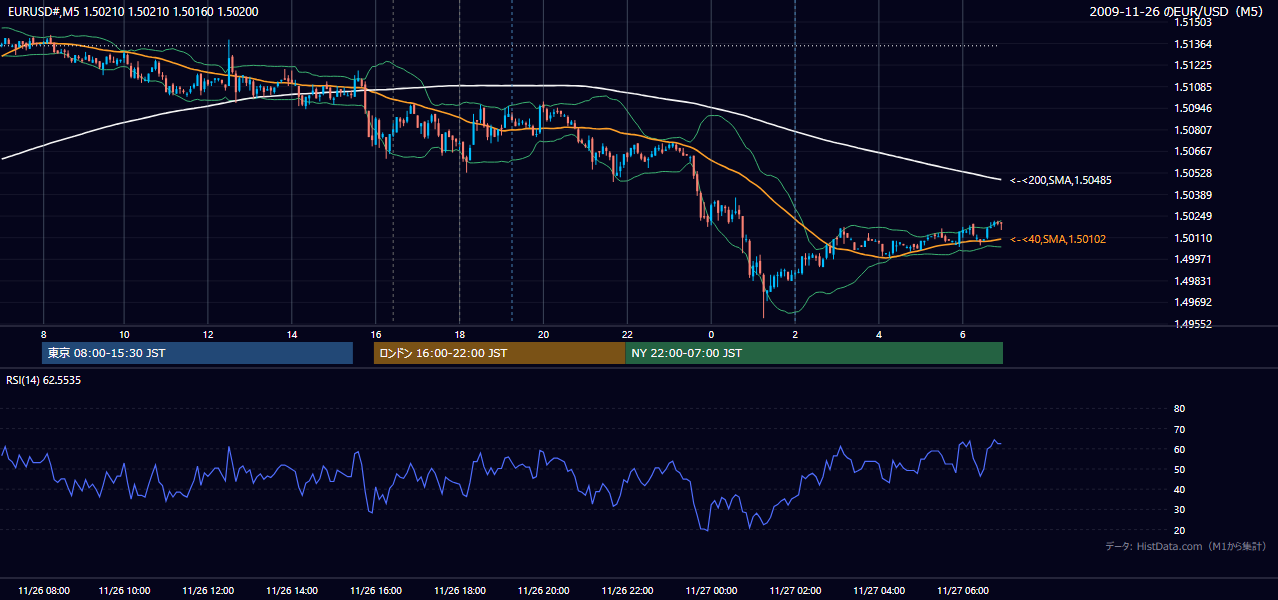Click the 11/27 06:00 time label
The image size is (1278, 600).
[963, 590]
